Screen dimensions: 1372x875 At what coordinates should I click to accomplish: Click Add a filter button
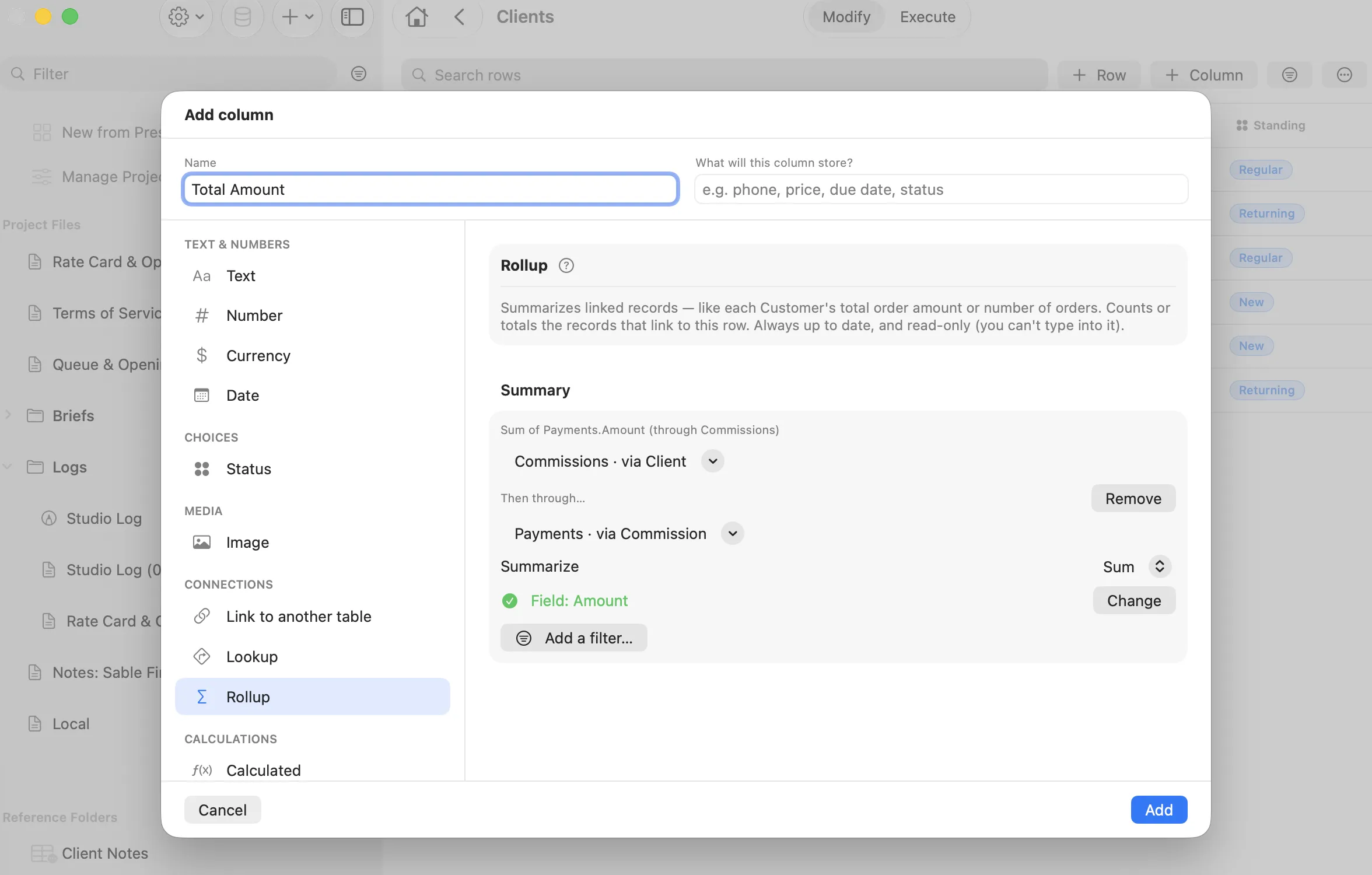coord(574,638)
